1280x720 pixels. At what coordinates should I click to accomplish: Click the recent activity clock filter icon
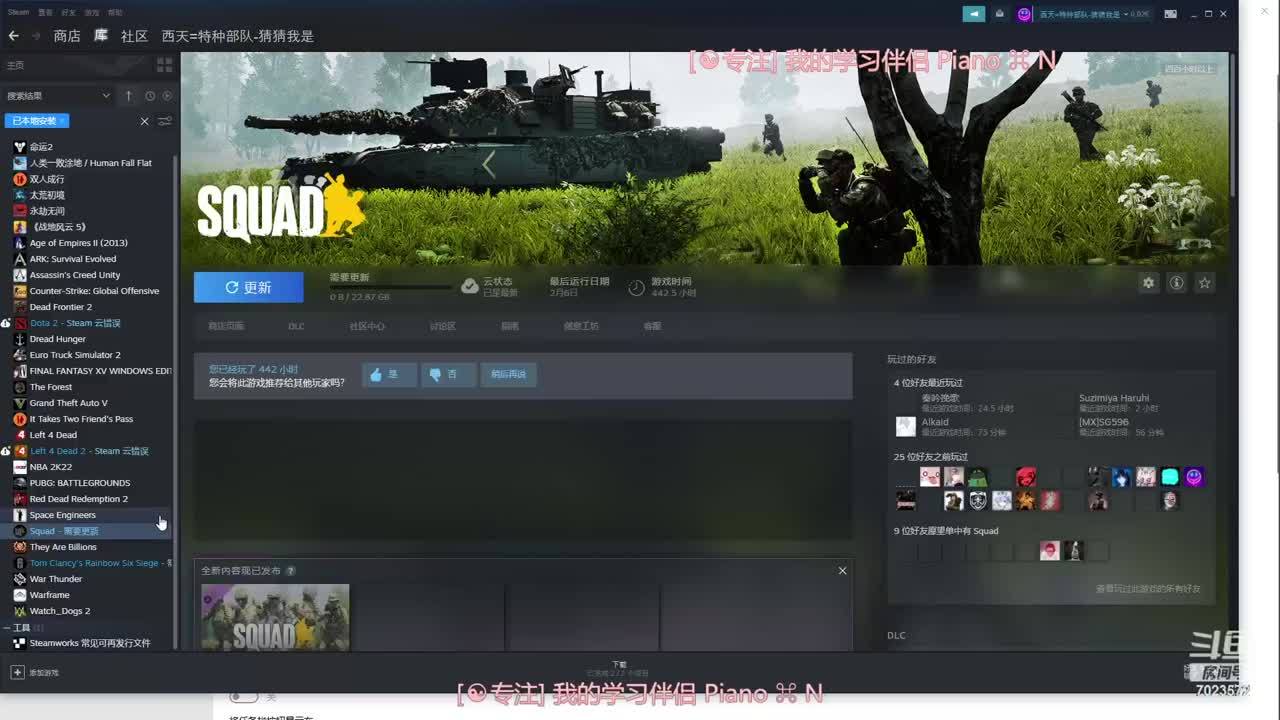point(150,96)
